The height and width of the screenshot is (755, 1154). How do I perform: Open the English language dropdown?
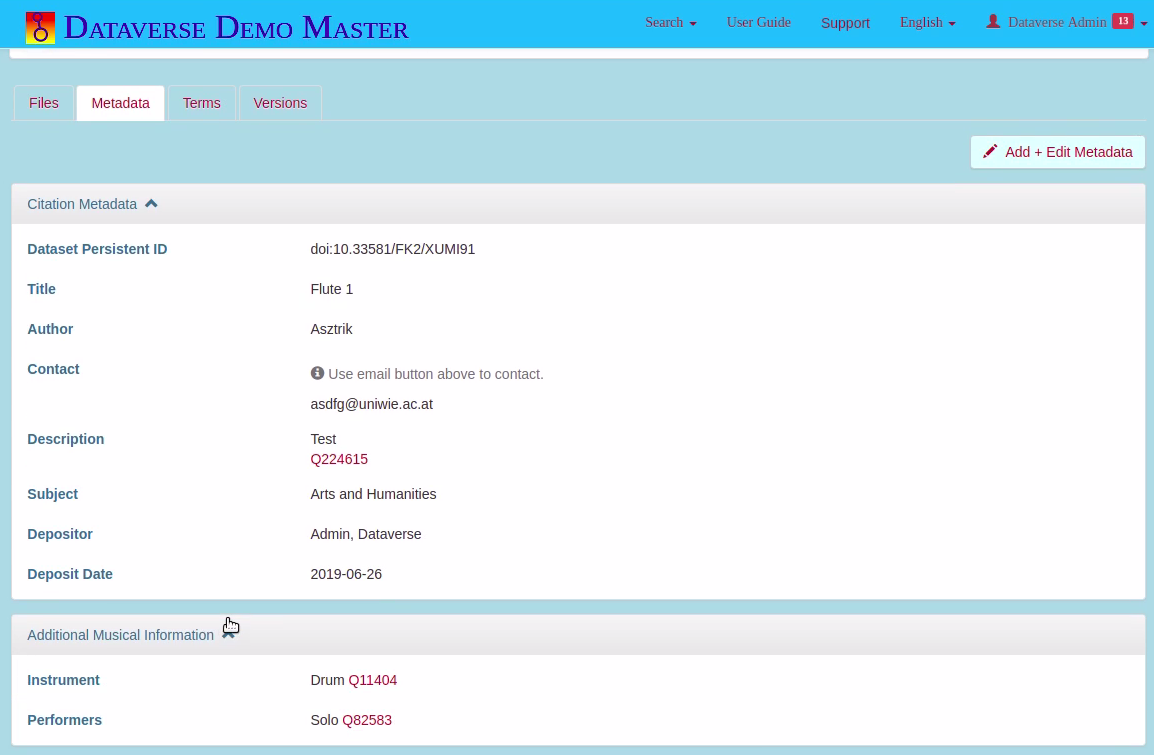(927, 22)
